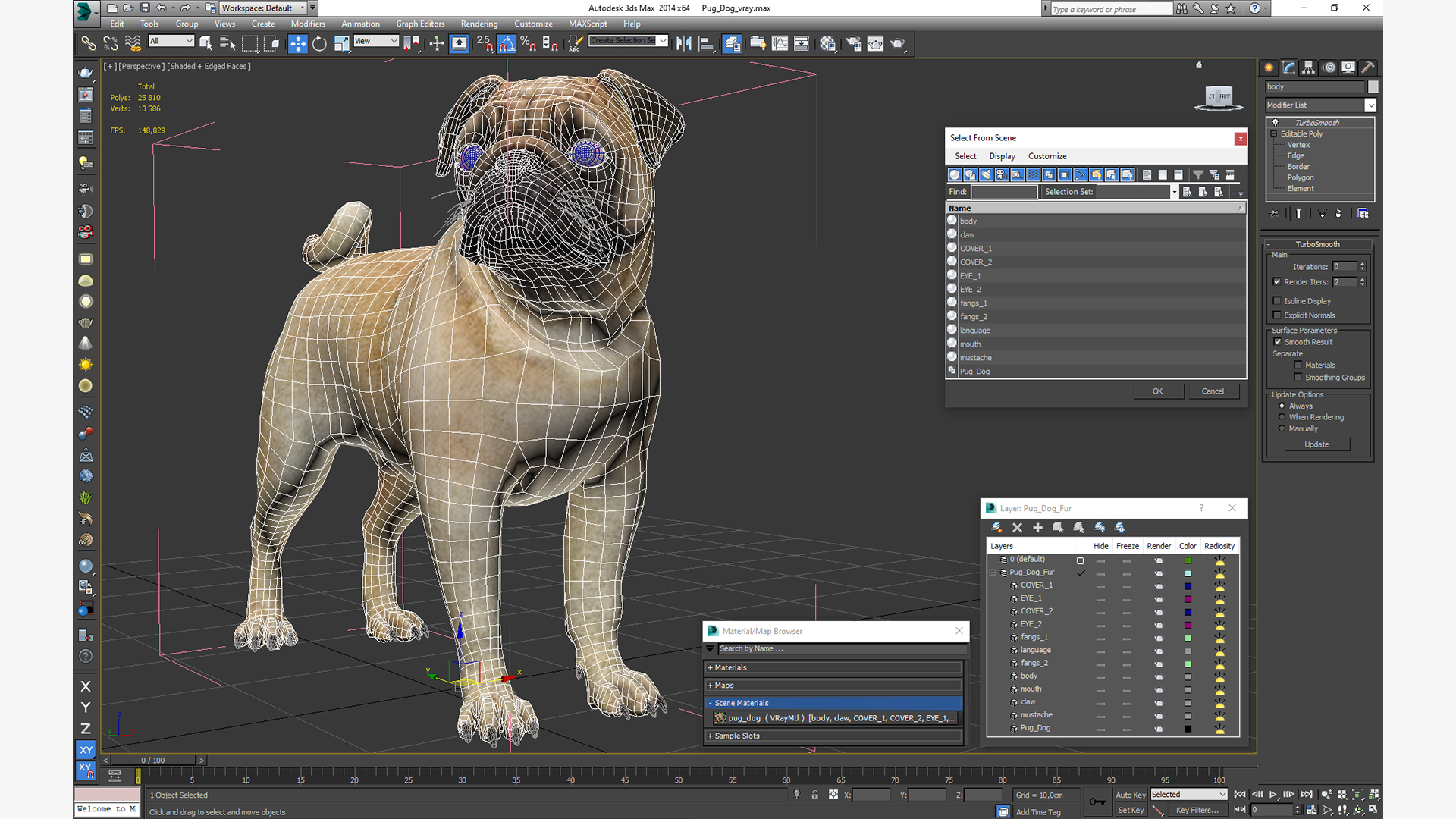Open the Utilities hammer panel icon

1368,67
